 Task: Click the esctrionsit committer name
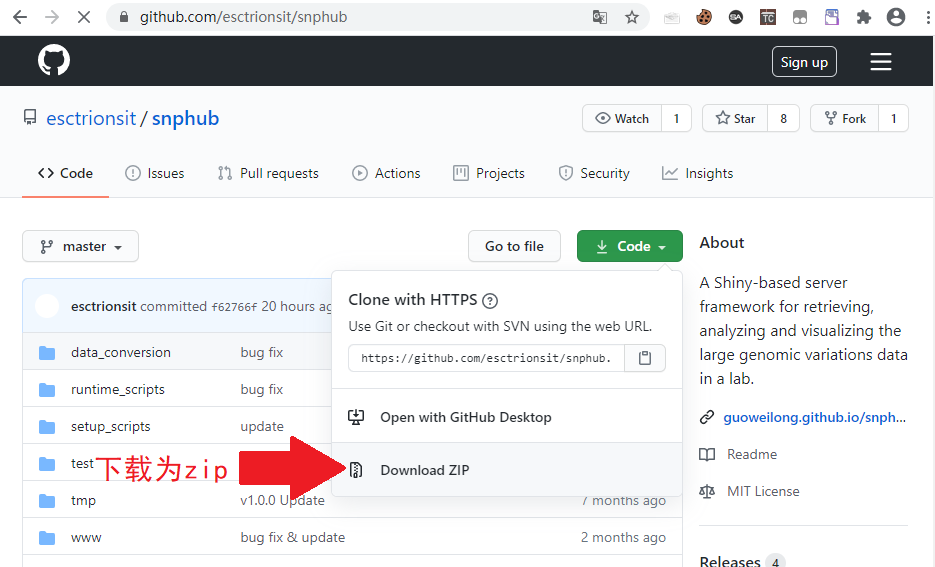pos(104,306)
